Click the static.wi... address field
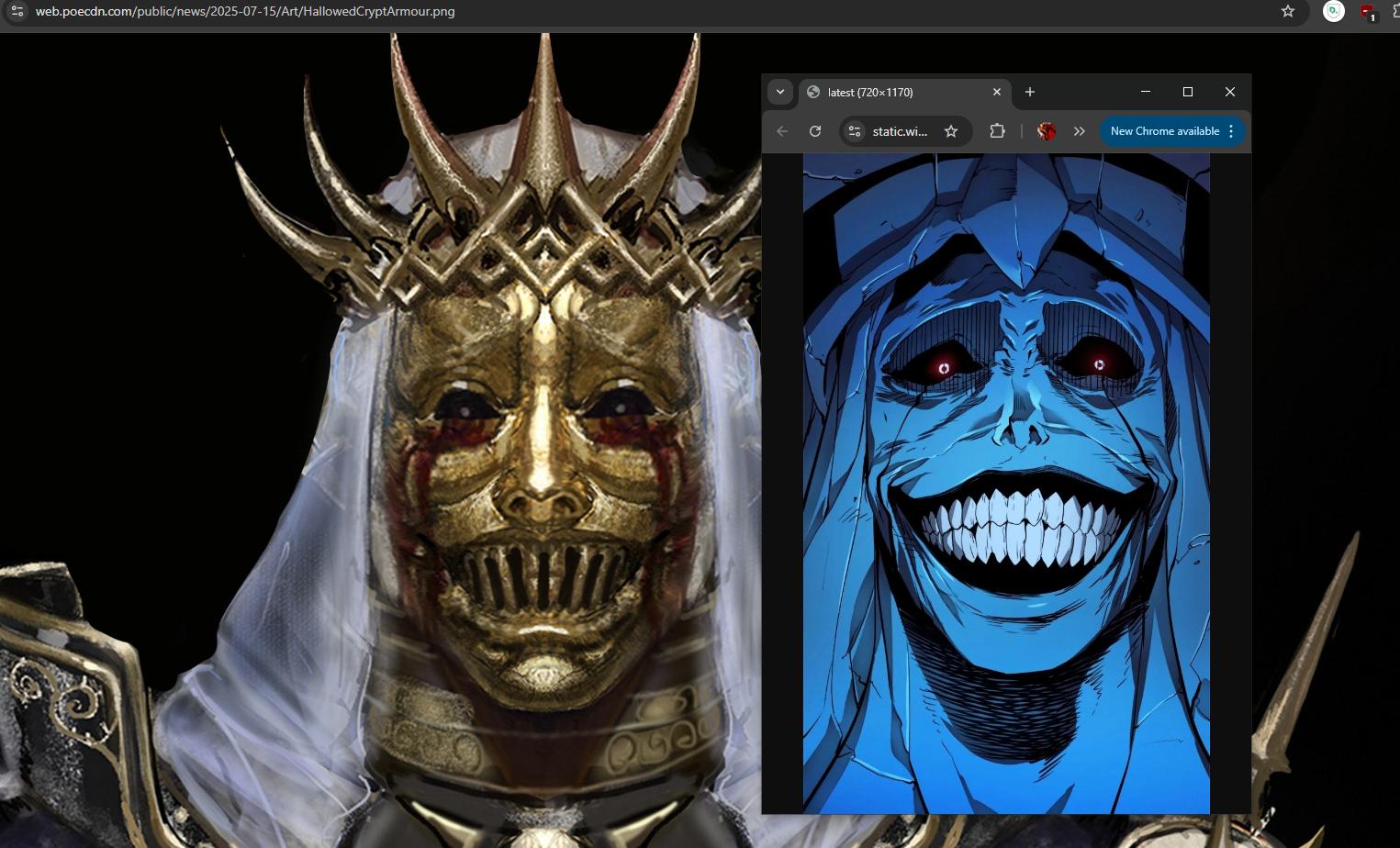1400x848 pixels. coord(900,131)
